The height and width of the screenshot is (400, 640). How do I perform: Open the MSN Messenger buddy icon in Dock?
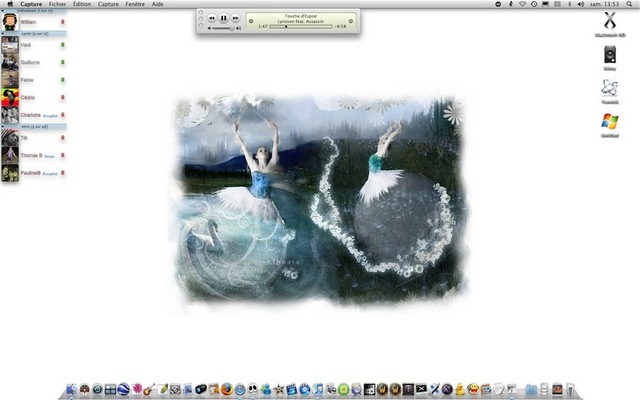click(266, 389)
